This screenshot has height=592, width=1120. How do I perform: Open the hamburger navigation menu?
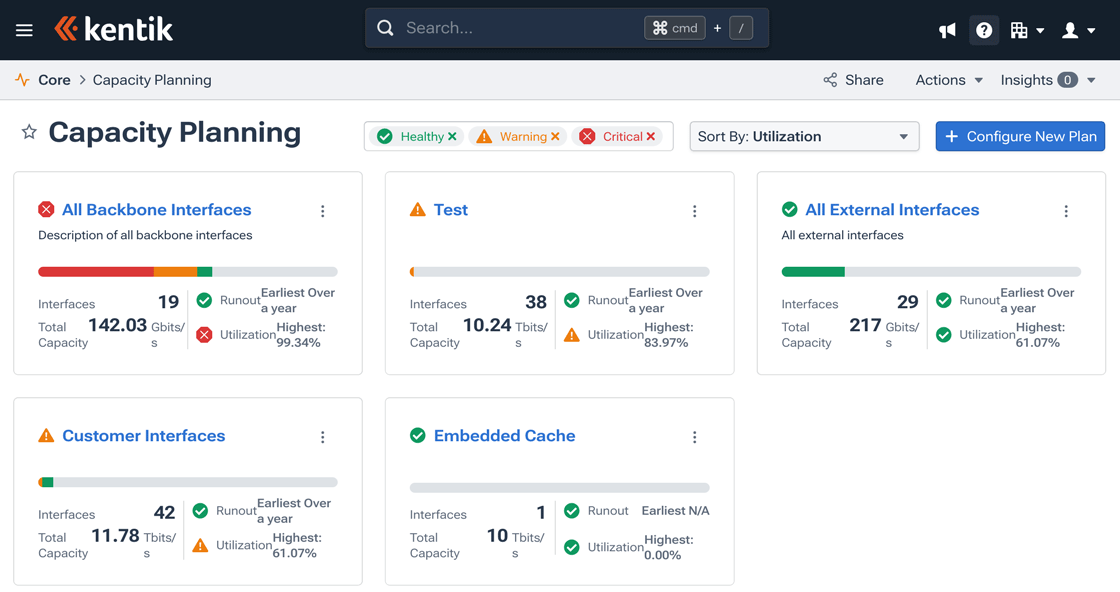click(x=26, y=29)
